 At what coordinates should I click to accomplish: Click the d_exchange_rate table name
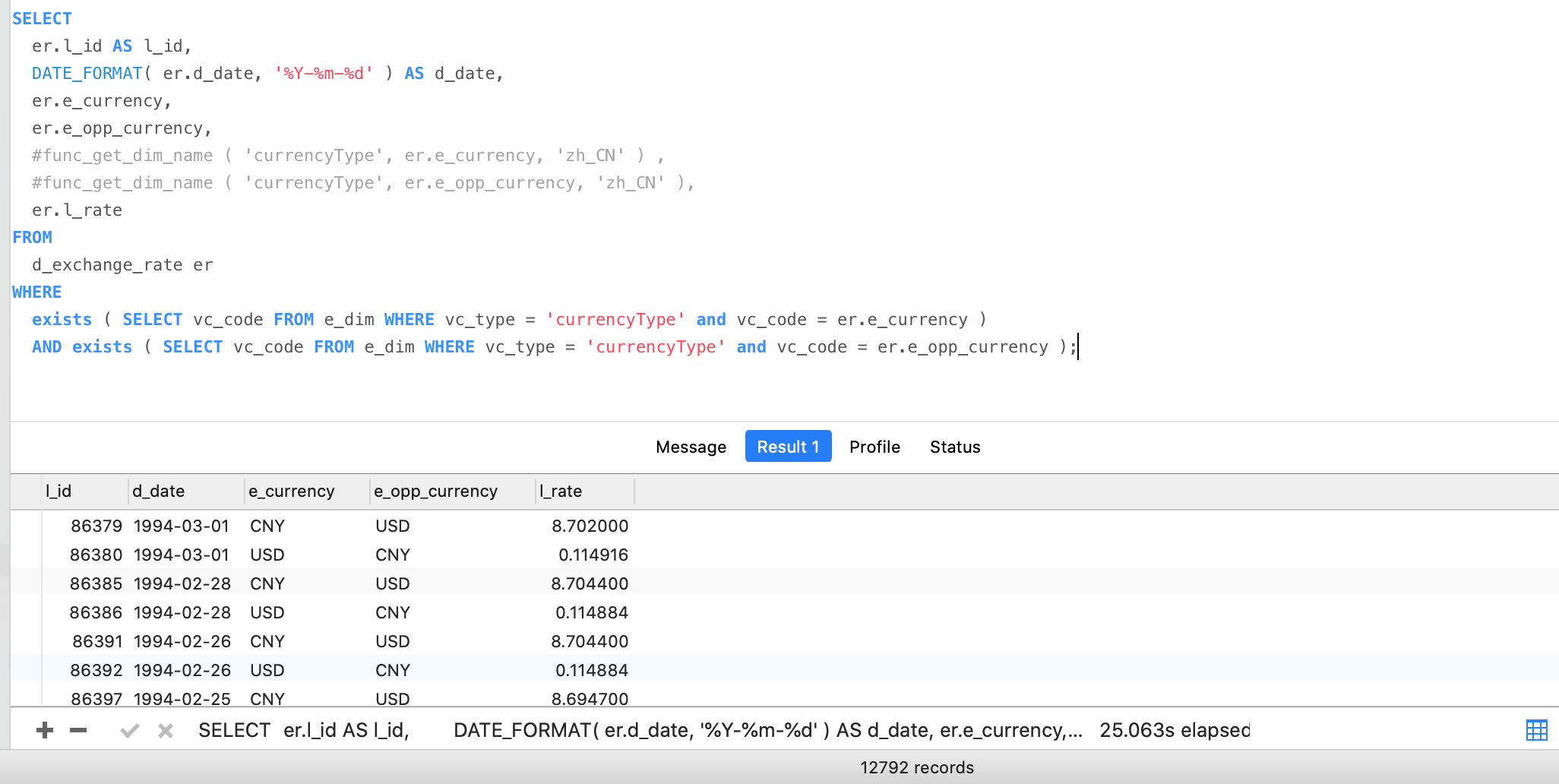tap(107, 264)
